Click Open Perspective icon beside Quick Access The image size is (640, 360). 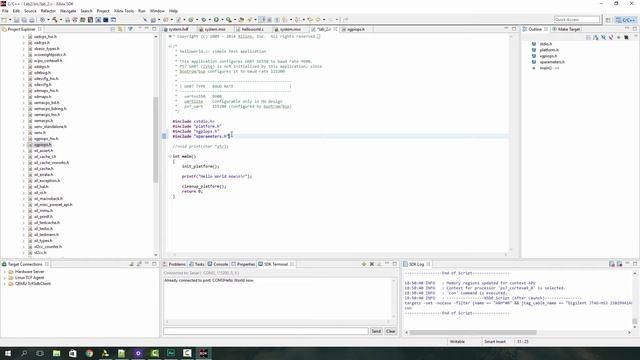tap(608, 20)
